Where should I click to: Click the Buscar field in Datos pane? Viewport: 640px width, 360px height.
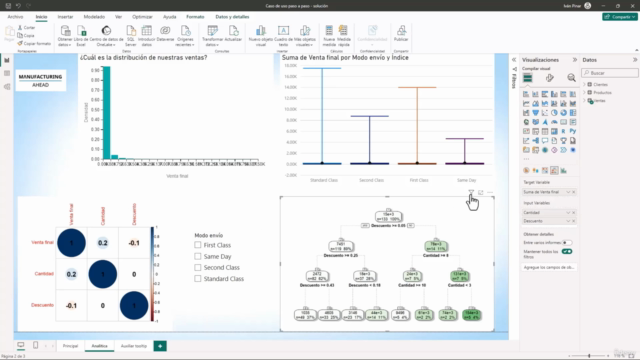tap(610, 73)
